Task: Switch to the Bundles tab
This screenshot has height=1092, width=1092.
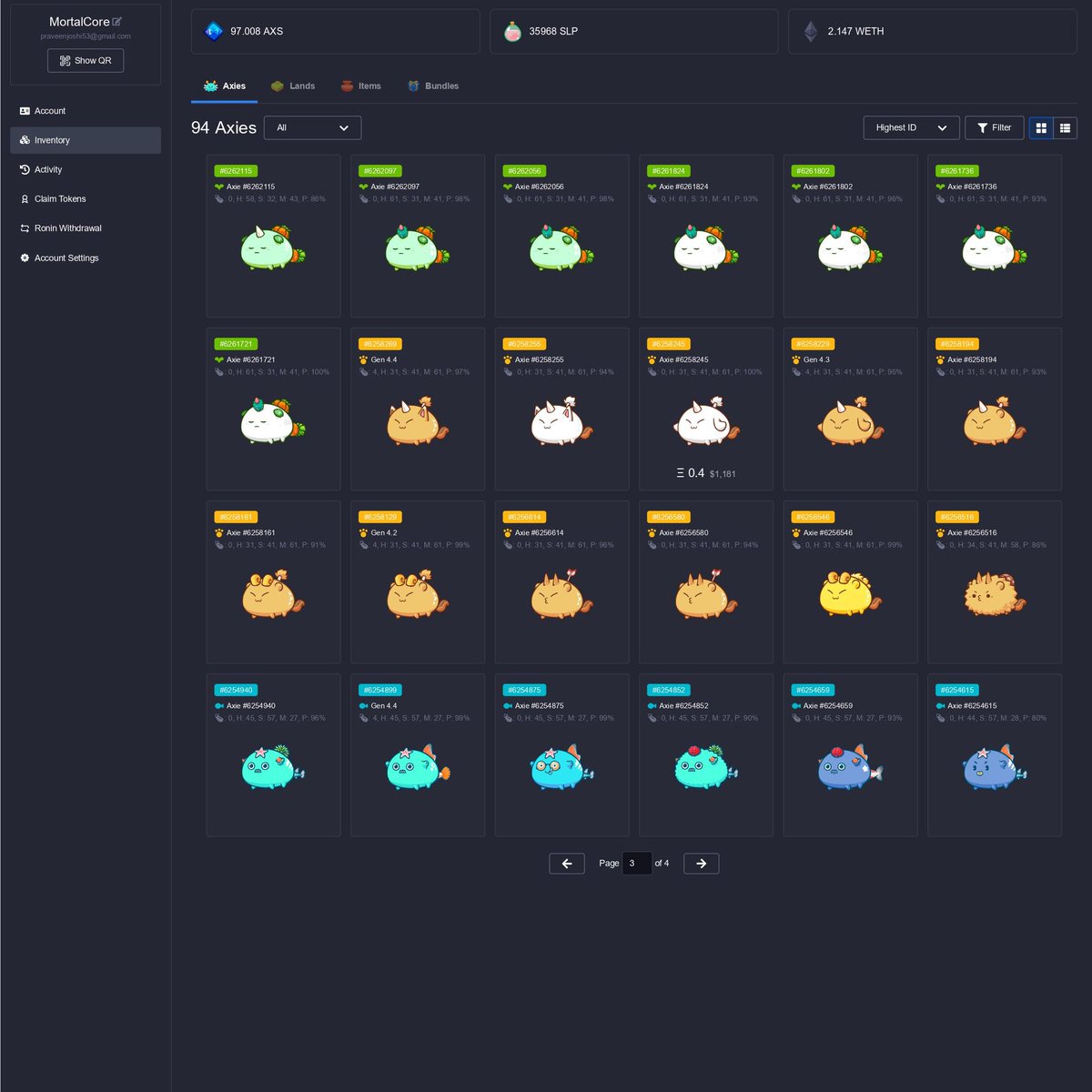Action: tap(433, 86)
